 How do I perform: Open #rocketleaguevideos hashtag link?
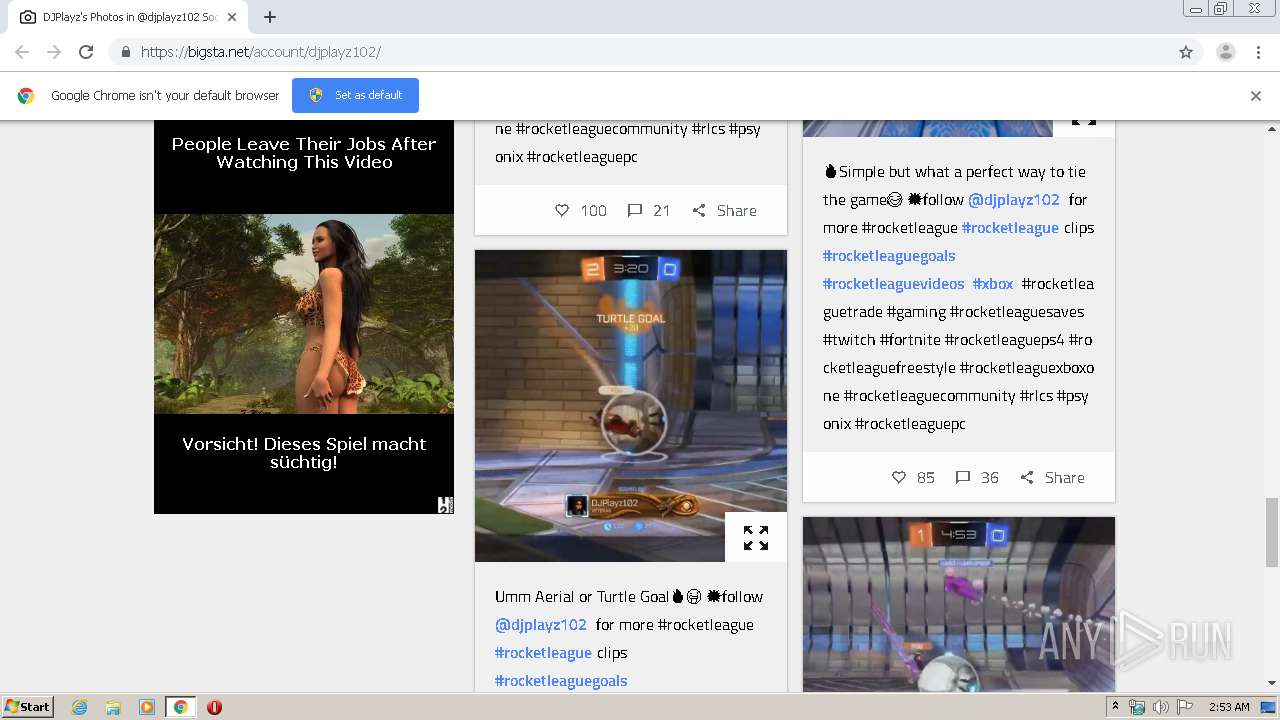point(894,283)
